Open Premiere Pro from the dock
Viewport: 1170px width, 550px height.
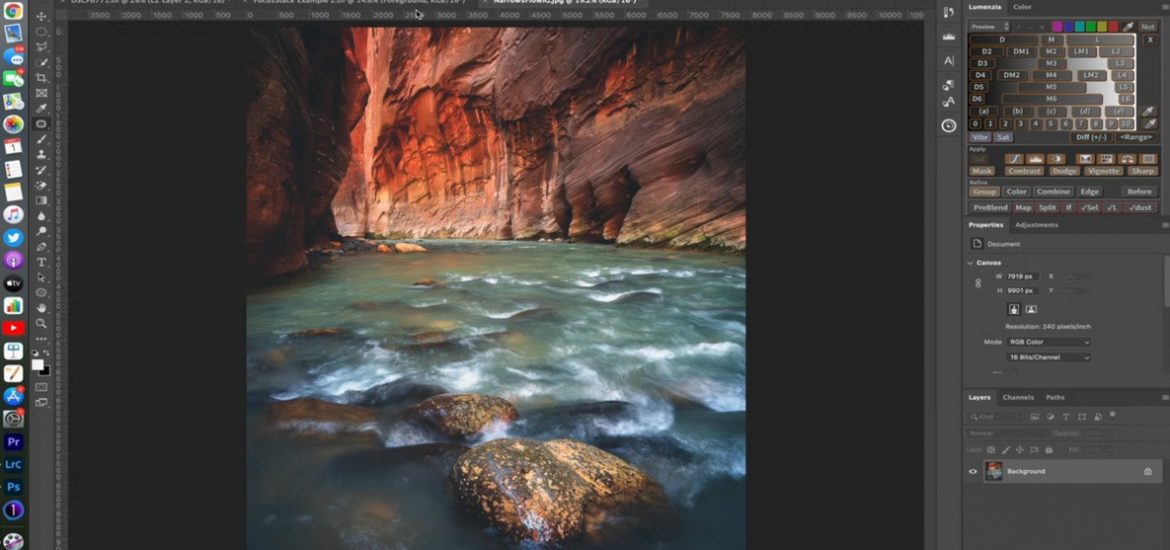click(13, 441)
